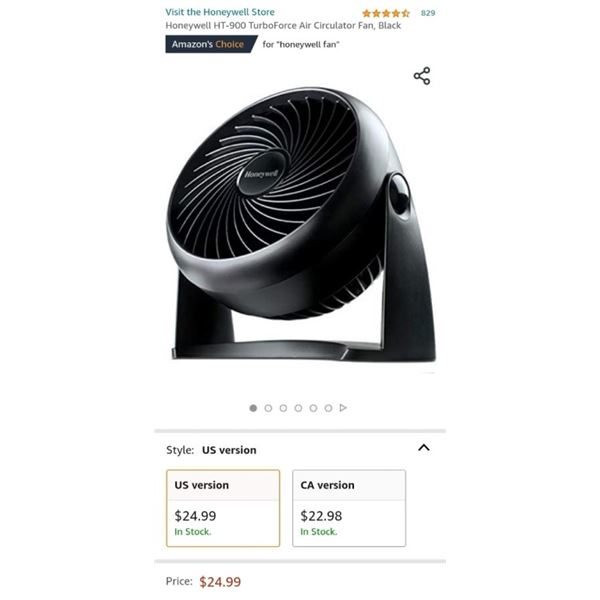Choose the CA version style option
Image resolution: width=600 pixels, height=600 pixels.
(349, 508)
